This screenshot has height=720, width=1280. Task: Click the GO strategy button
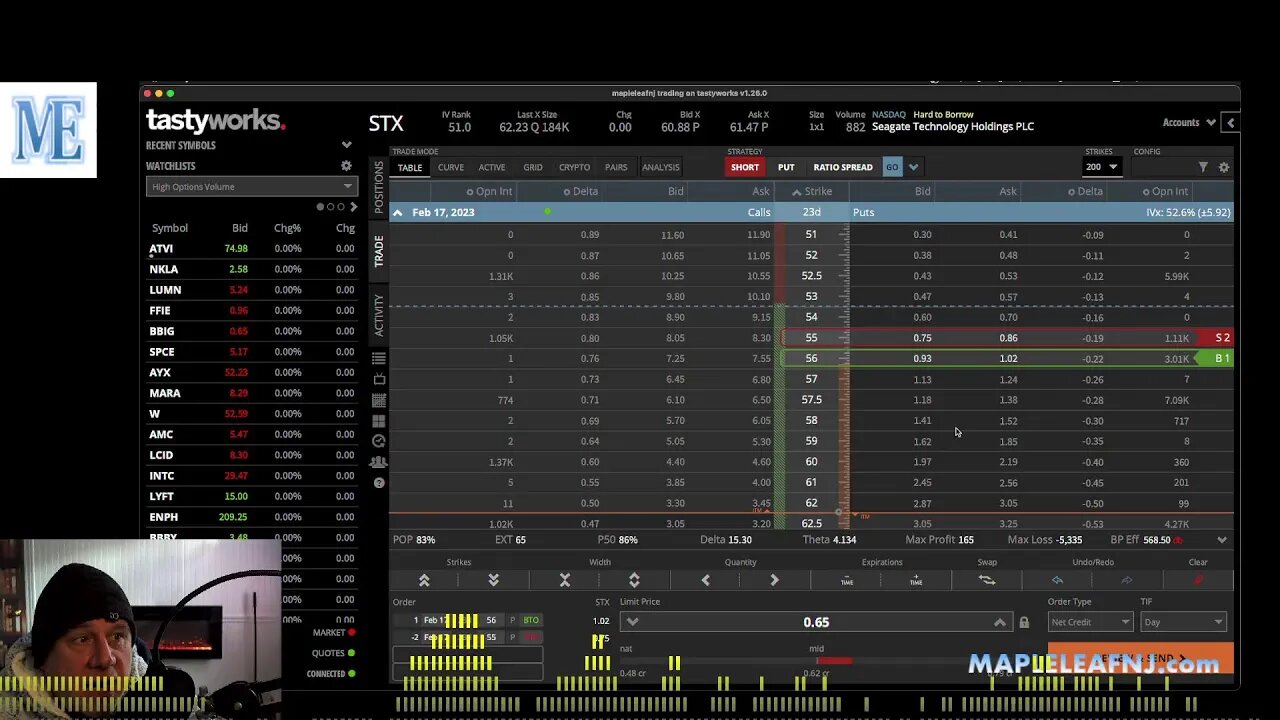tap(892, 167)
